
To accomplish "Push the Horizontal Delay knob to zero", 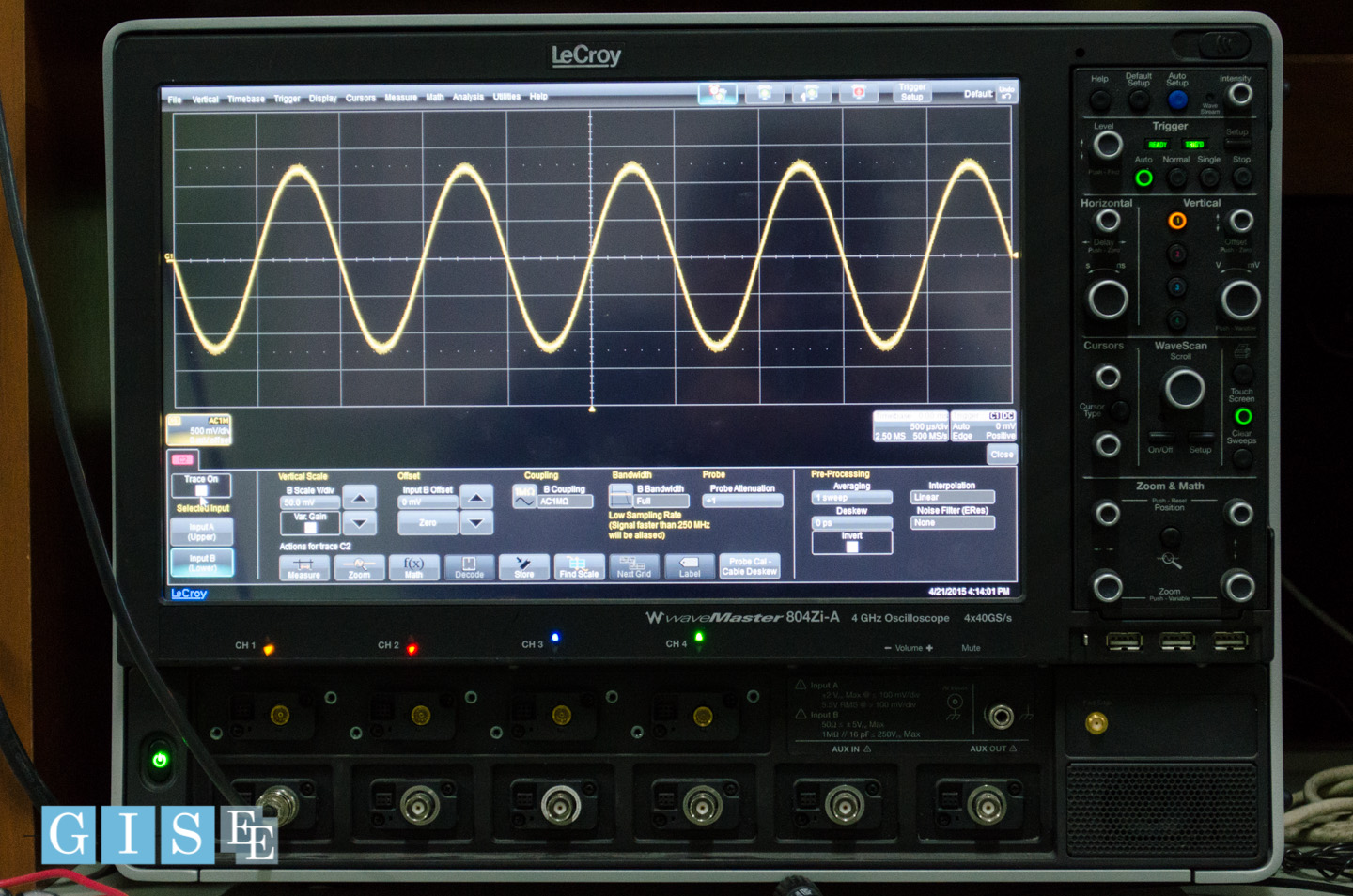I will click(1108, 221).
